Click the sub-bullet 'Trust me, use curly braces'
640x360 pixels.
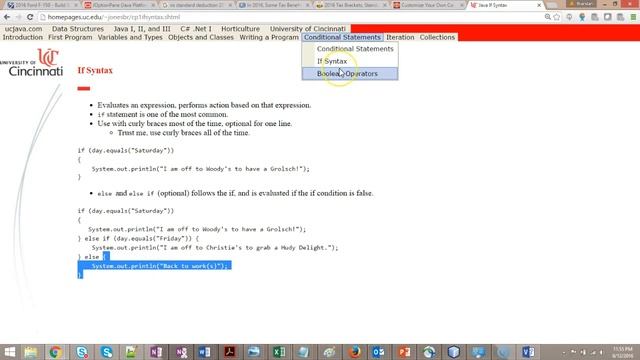pos(183,133)
